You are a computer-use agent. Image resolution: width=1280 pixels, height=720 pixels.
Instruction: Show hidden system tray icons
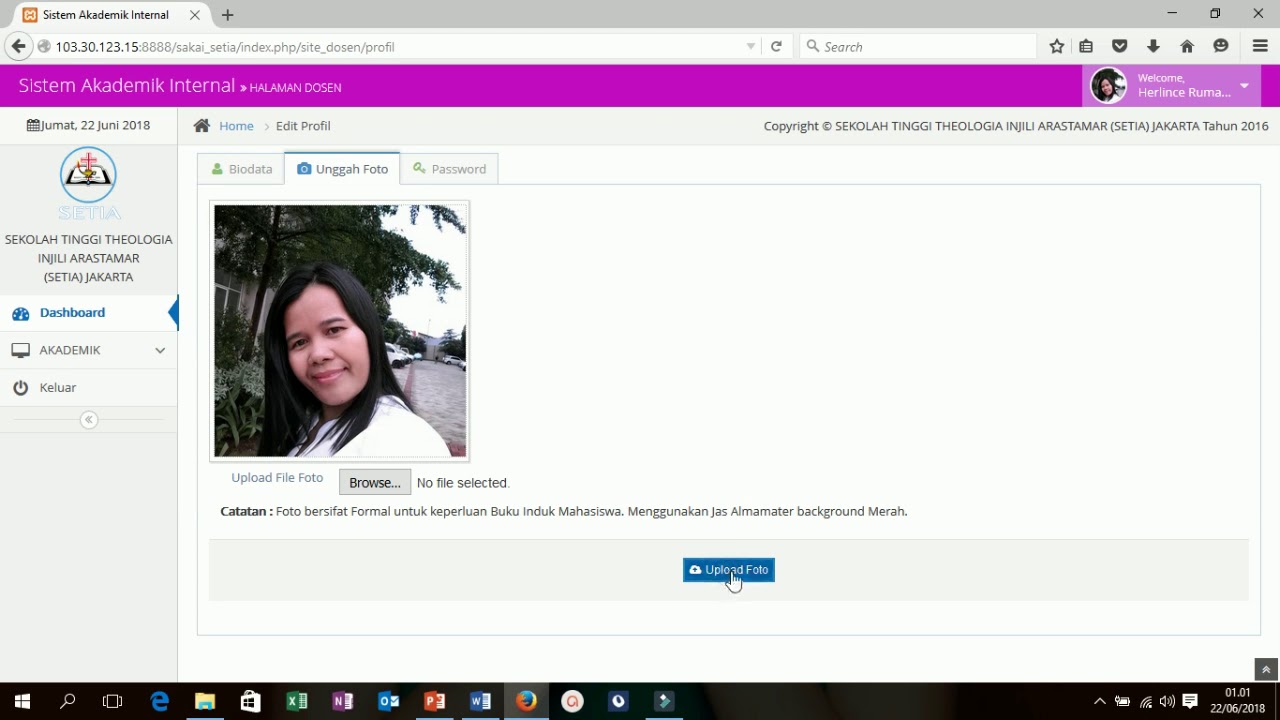point(1099,701)
